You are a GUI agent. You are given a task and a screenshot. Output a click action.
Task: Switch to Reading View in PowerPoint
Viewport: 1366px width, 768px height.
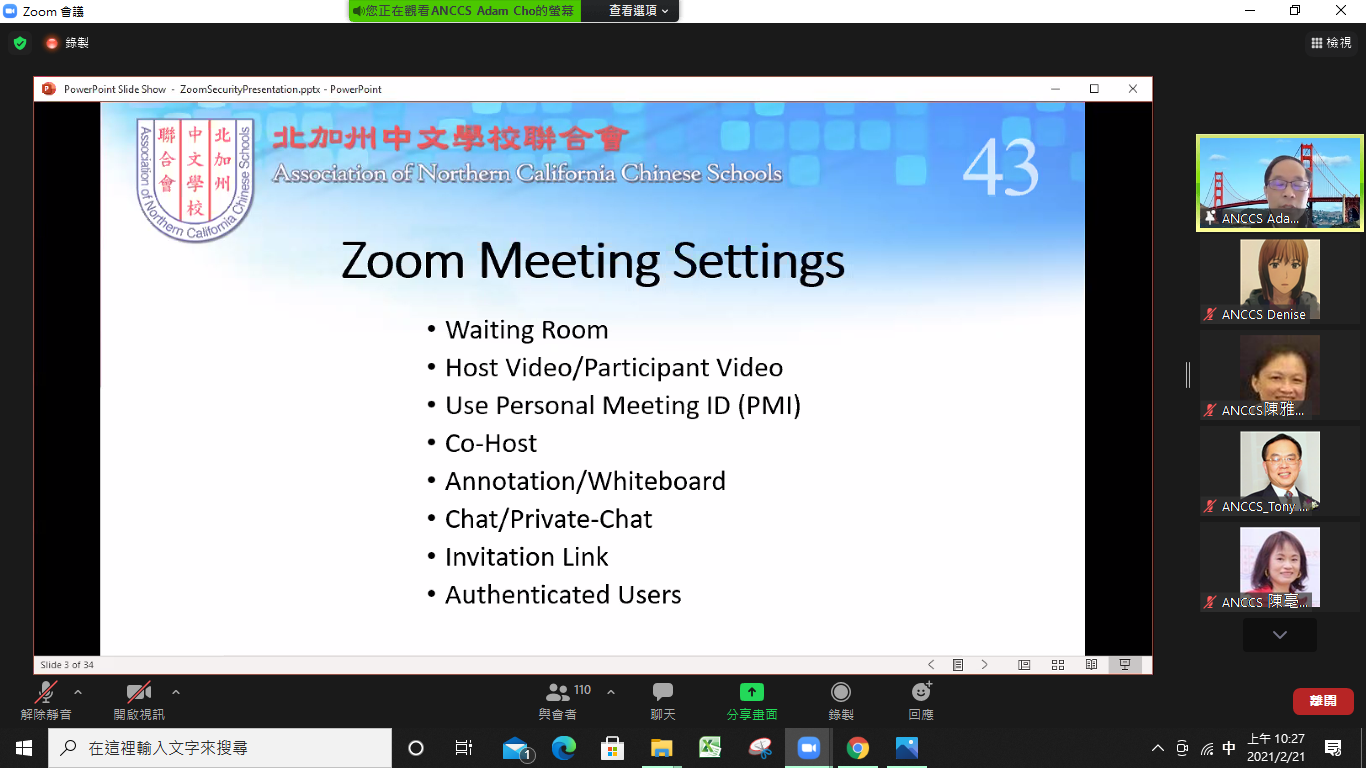[x=1090, y=664]
